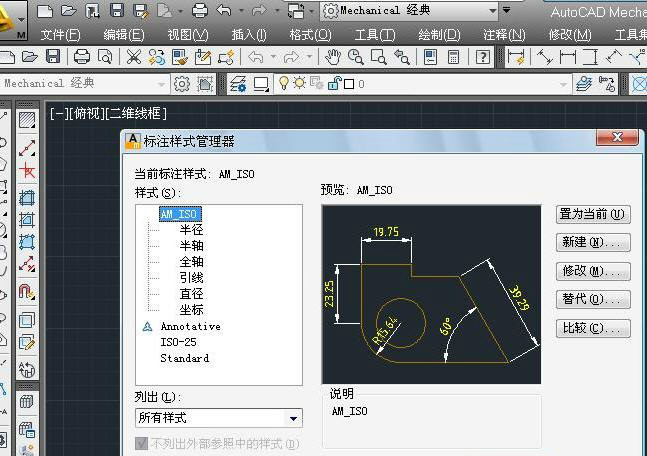Toggle layer 0 freeze sun icon
Image resolution: width=647 pixels, height=456 pixels.
pos(300,83)
